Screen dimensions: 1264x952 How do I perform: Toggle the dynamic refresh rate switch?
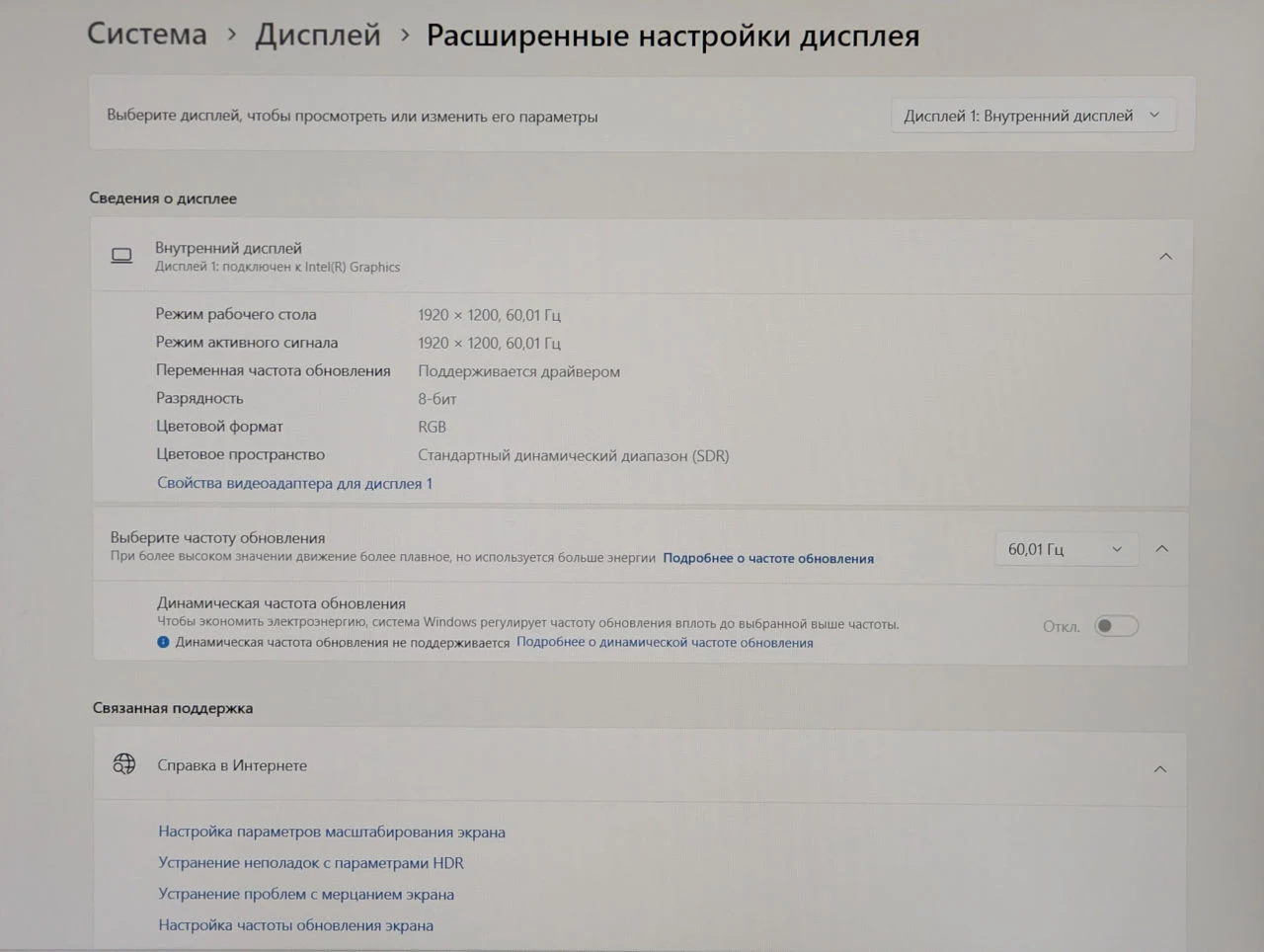coord(1116,626)
